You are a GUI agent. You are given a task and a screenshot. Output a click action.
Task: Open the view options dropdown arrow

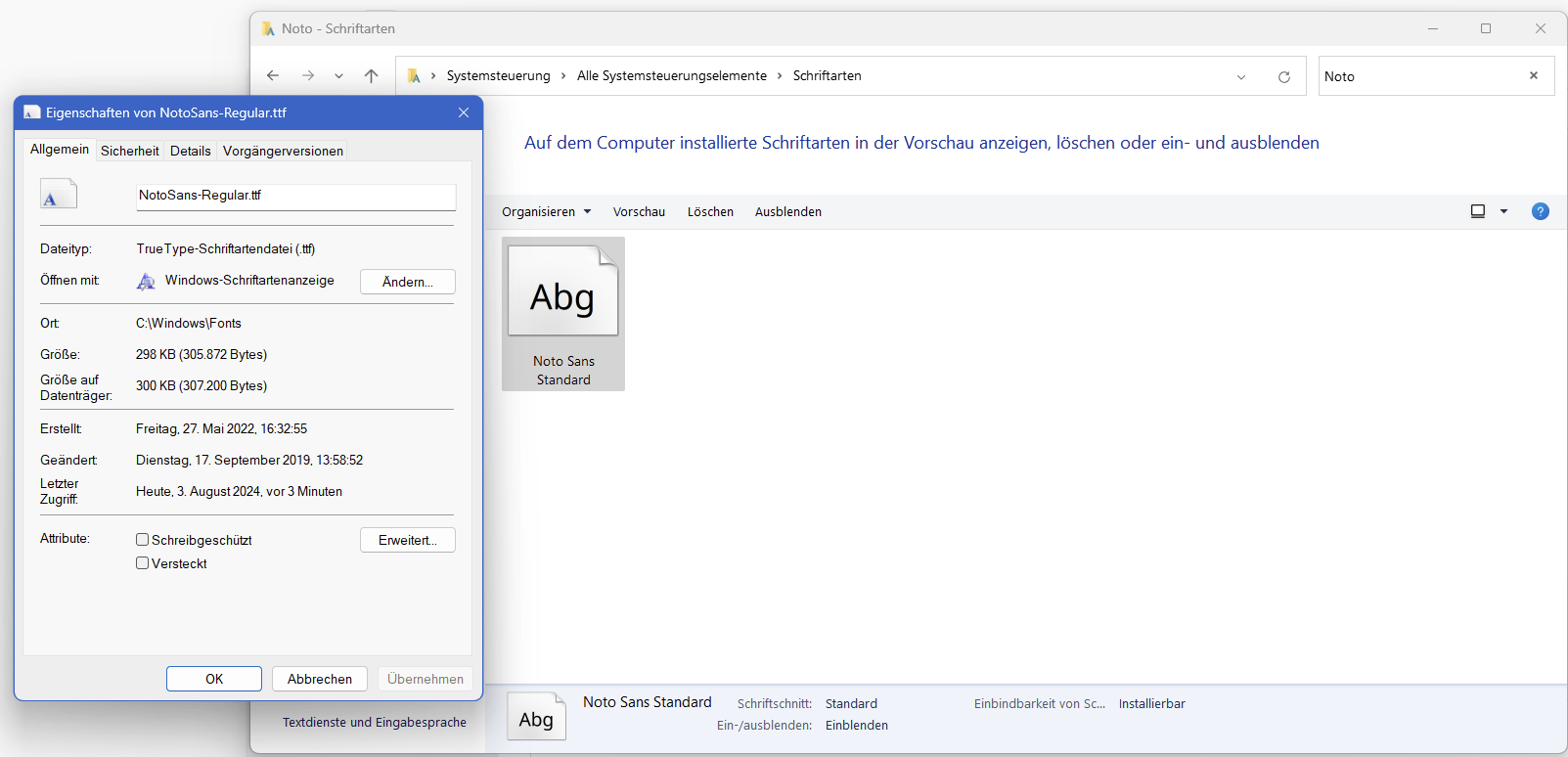(x=1503, y=211)
